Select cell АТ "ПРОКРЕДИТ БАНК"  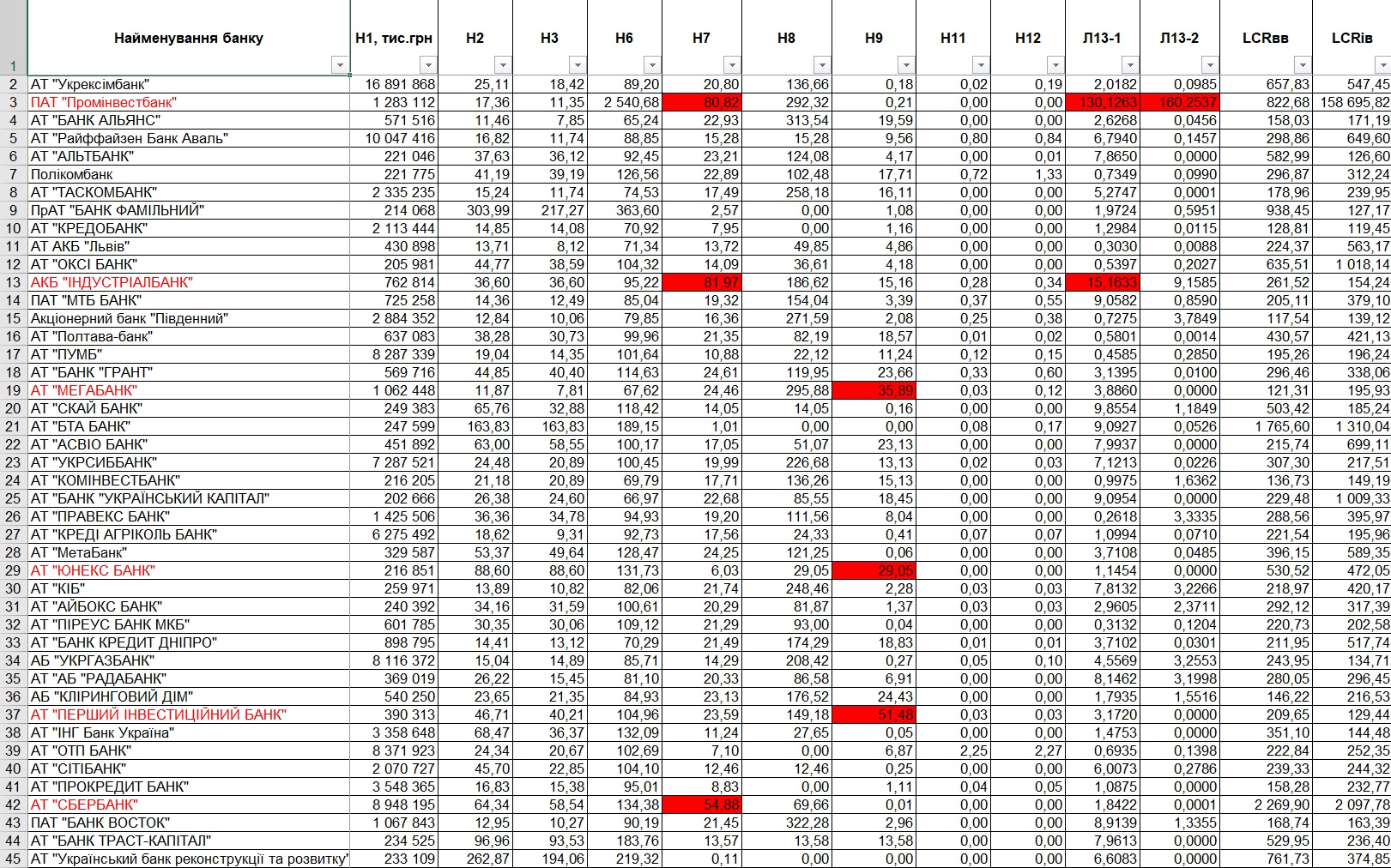coord(189,787)
